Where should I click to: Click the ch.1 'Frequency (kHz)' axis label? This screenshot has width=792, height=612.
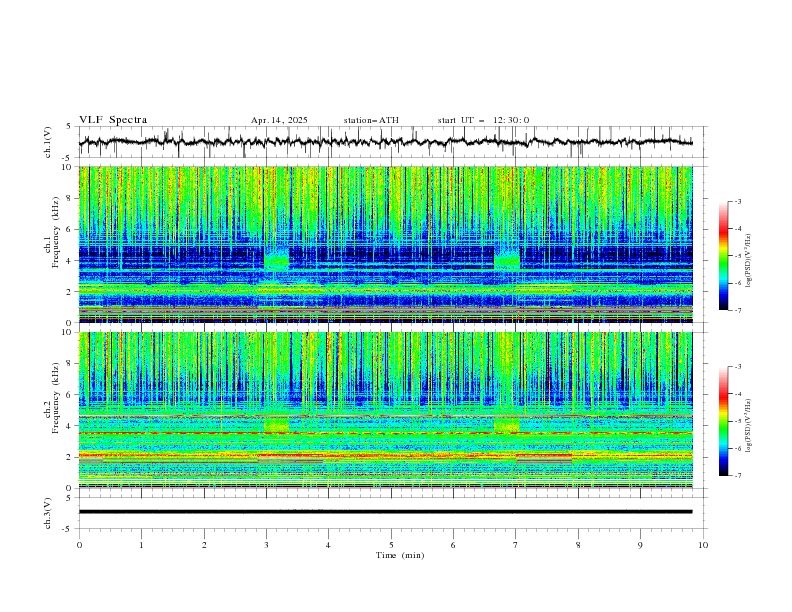[x=56, y=233]
